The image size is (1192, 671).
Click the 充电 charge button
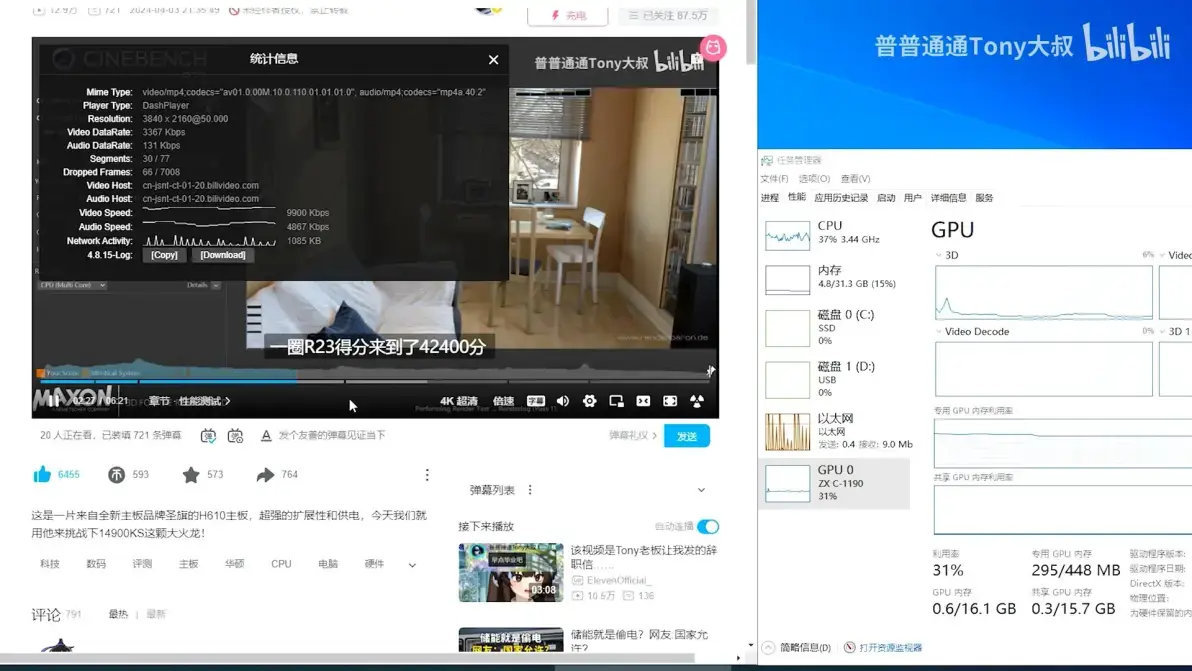pyautogui.click(x=568, y=15)
